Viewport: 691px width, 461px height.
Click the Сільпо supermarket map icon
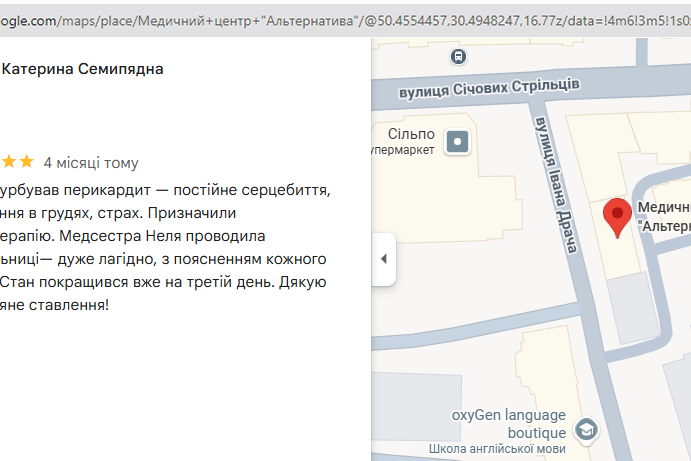(458, 142)
